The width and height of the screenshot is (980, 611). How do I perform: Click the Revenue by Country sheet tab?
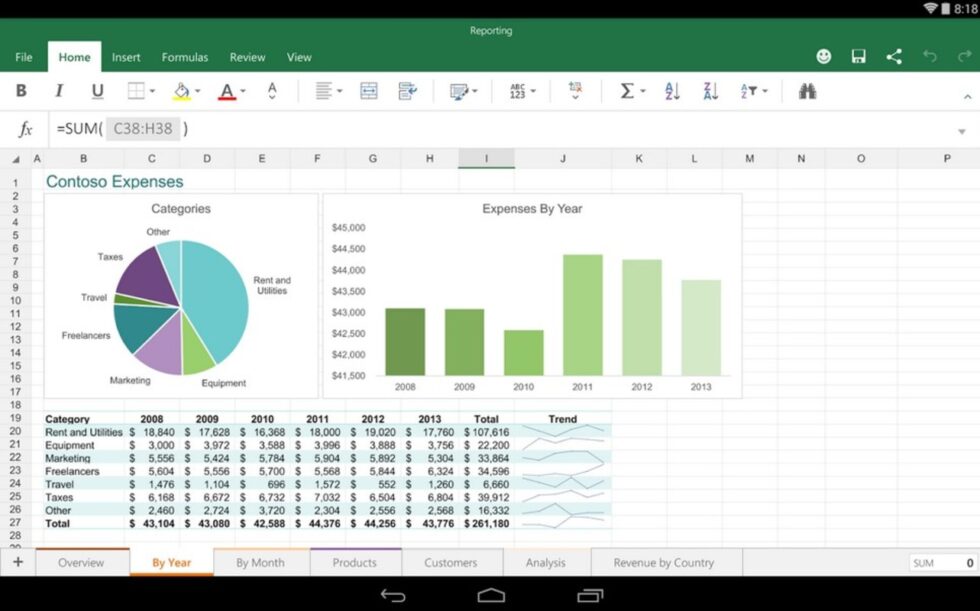666,562
